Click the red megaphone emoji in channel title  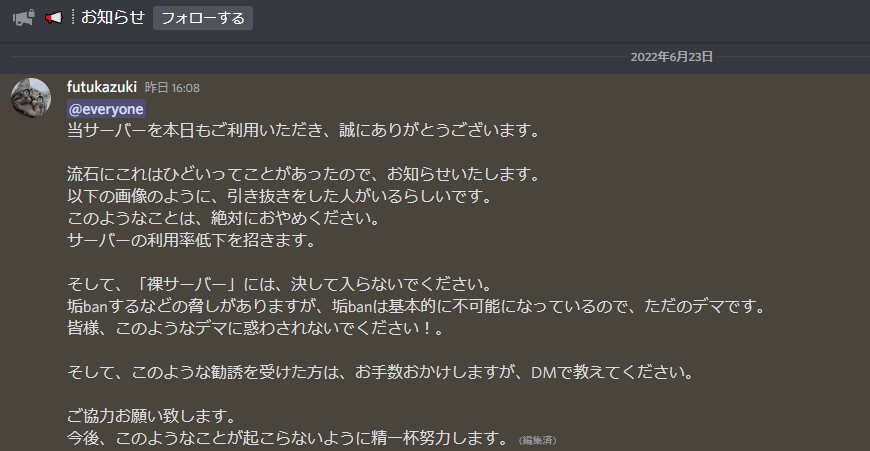(x=54, y=18)
